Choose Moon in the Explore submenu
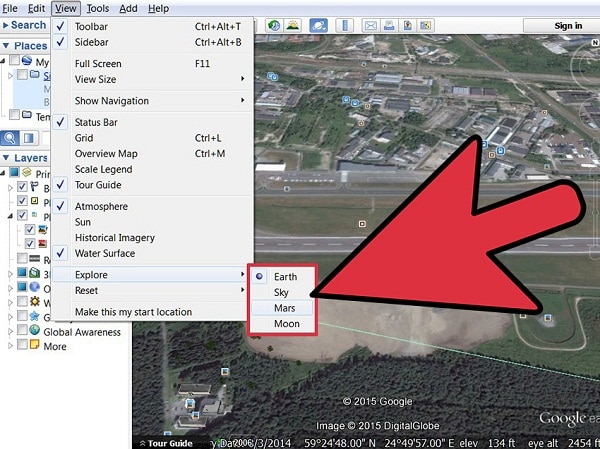This screenshot has height=449, width=600. pyautogui.click(x=283, y=324)
